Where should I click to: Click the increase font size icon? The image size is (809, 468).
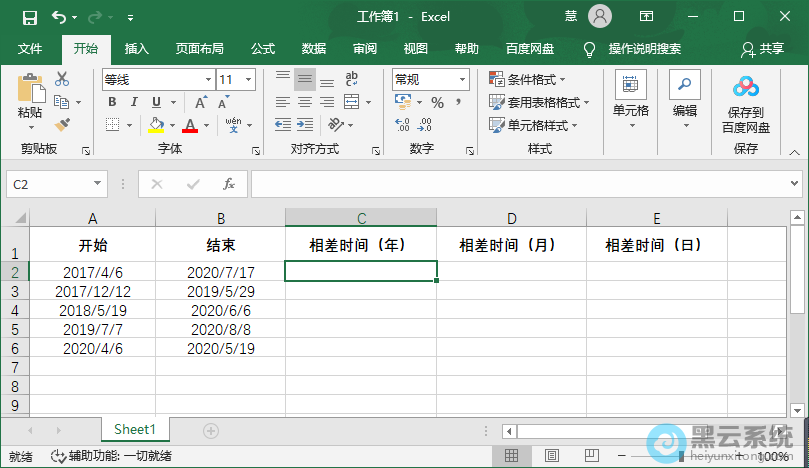[x=201, y=102]
